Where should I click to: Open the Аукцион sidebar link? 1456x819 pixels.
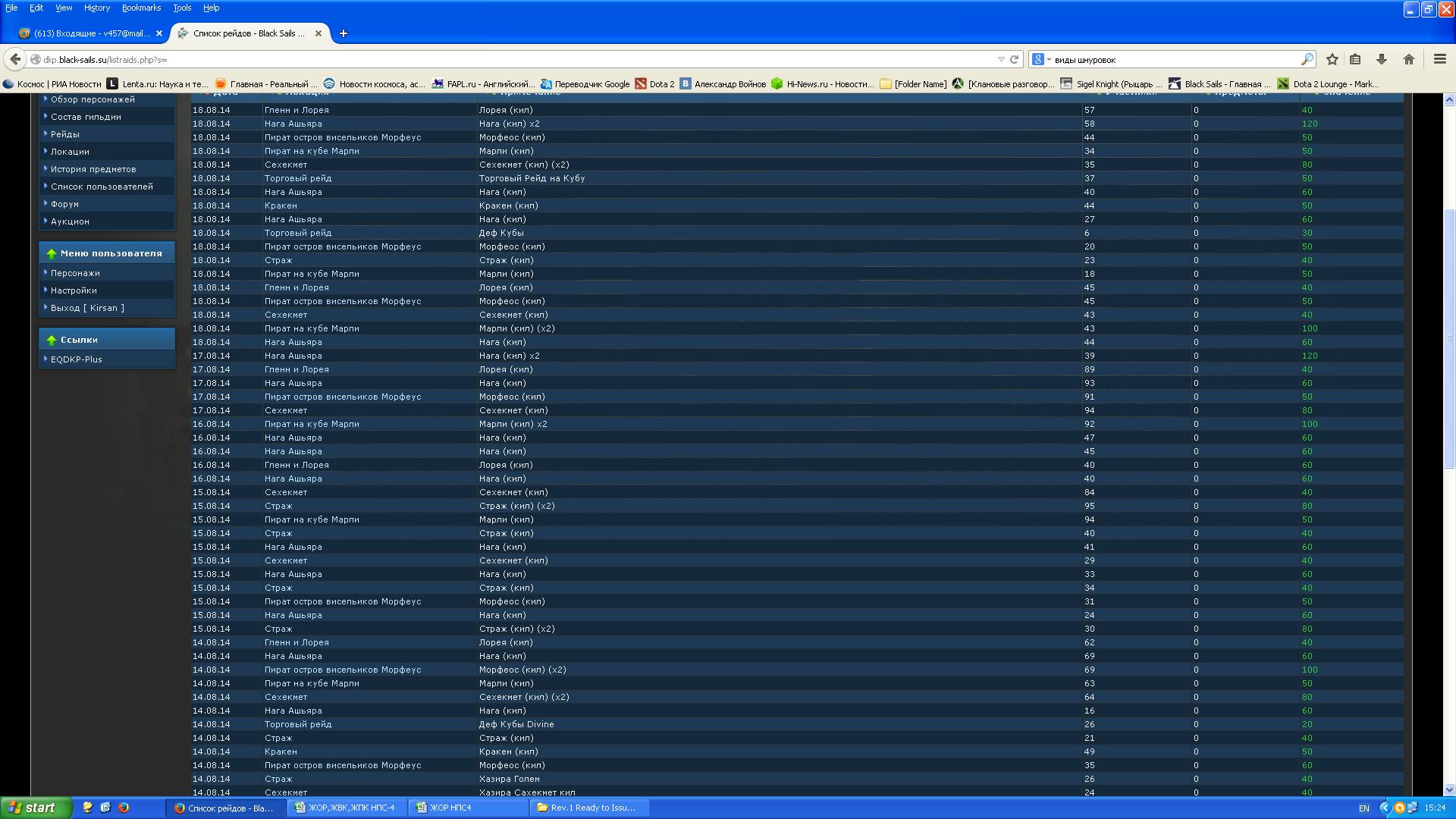tap(70, 221)
